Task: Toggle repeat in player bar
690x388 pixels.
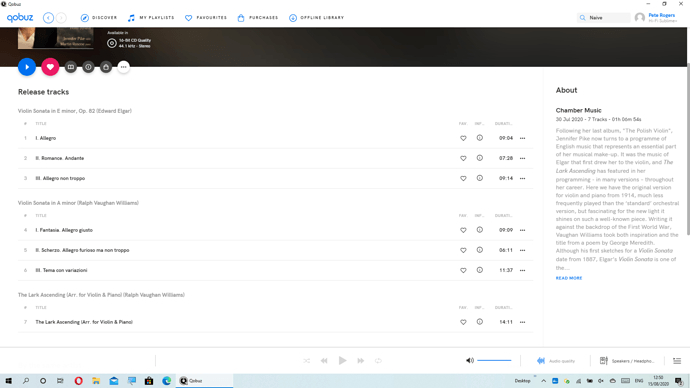Action: (378, 361)
